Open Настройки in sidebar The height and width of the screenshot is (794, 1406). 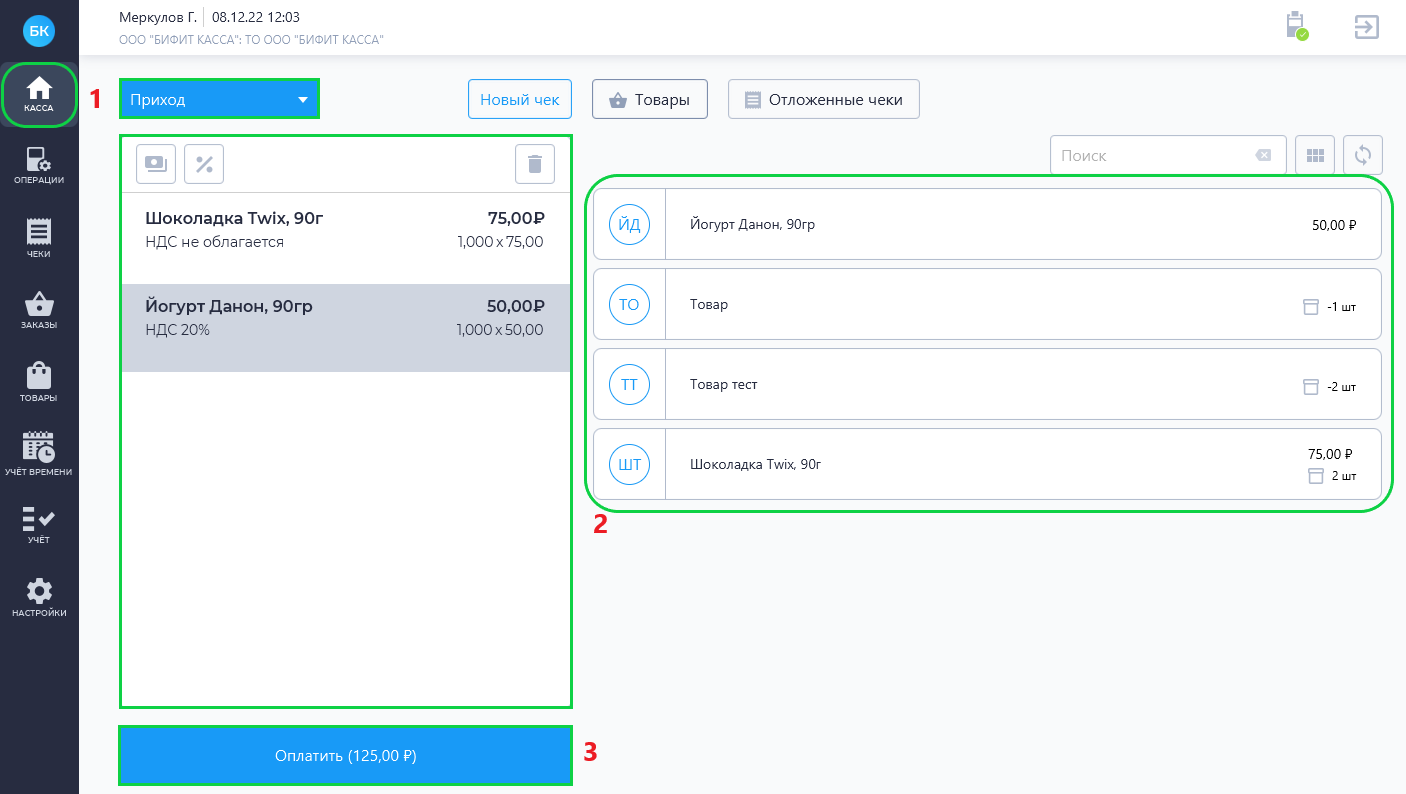click(39, 597)
